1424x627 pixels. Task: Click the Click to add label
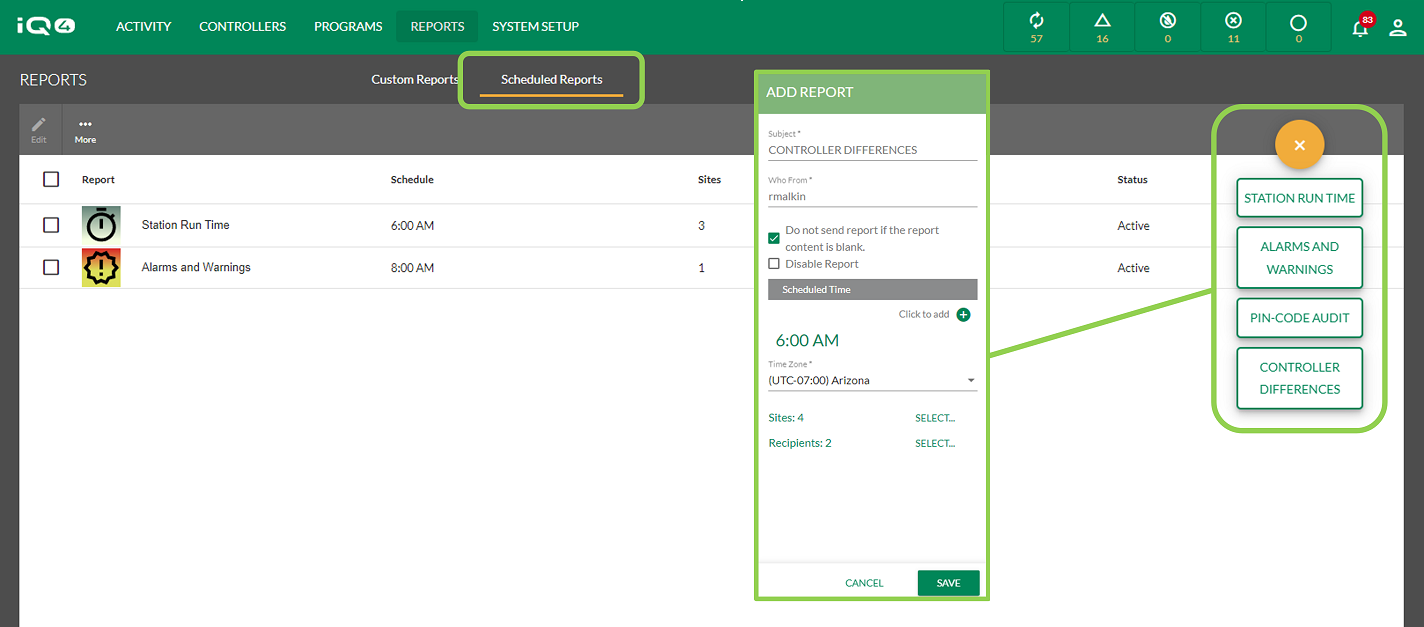click(x=924, y=314)
